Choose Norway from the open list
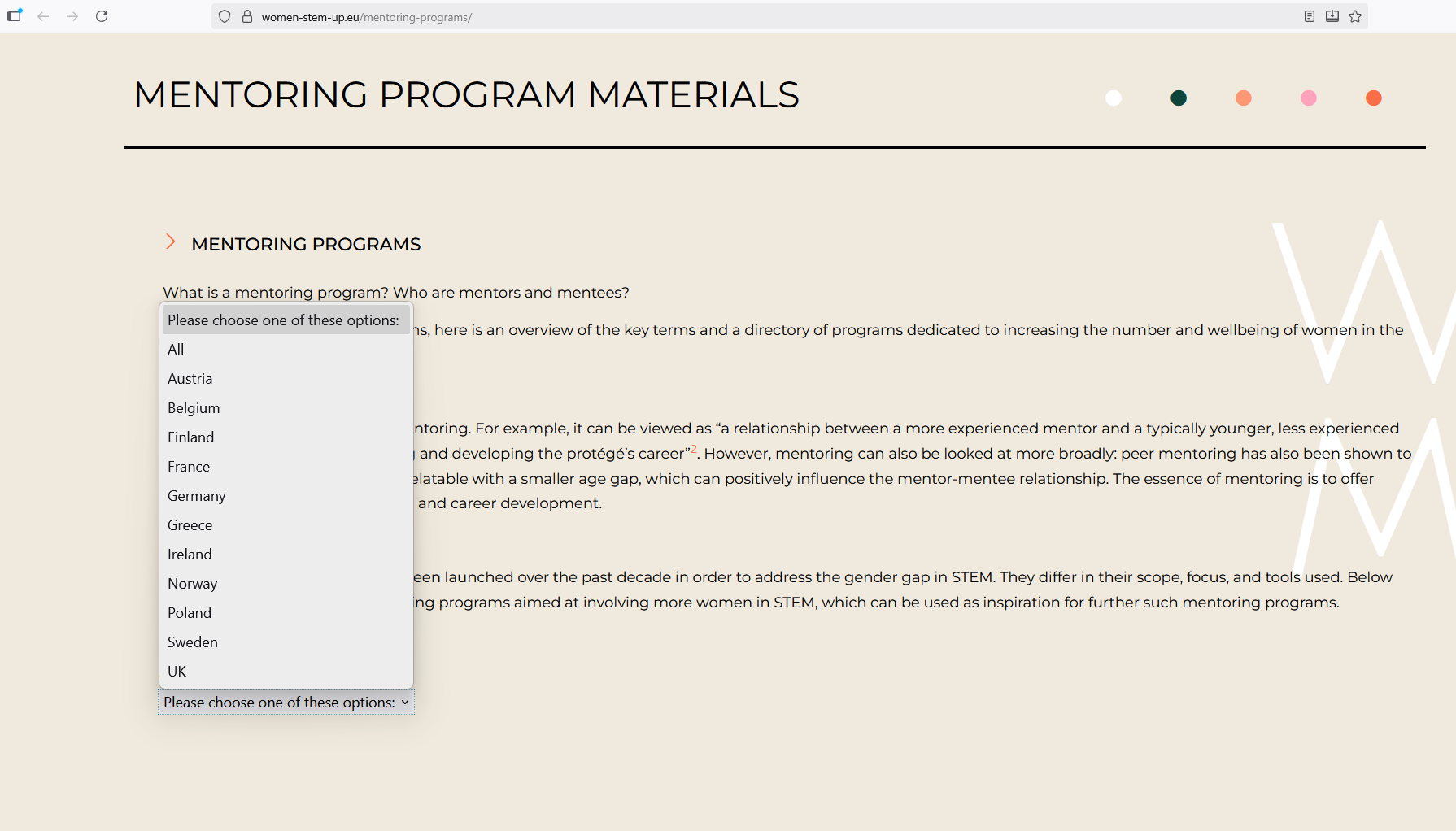 pyautogui.click(x=193, y=584)
